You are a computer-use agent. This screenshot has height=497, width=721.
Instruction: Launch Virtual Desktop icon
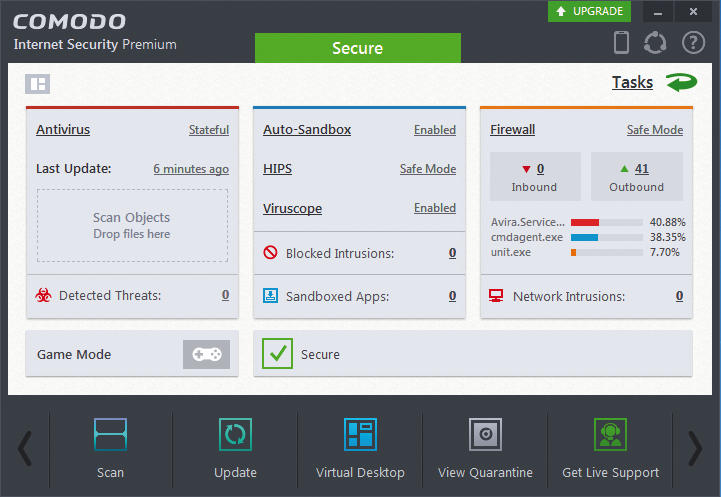coord(360,434)
